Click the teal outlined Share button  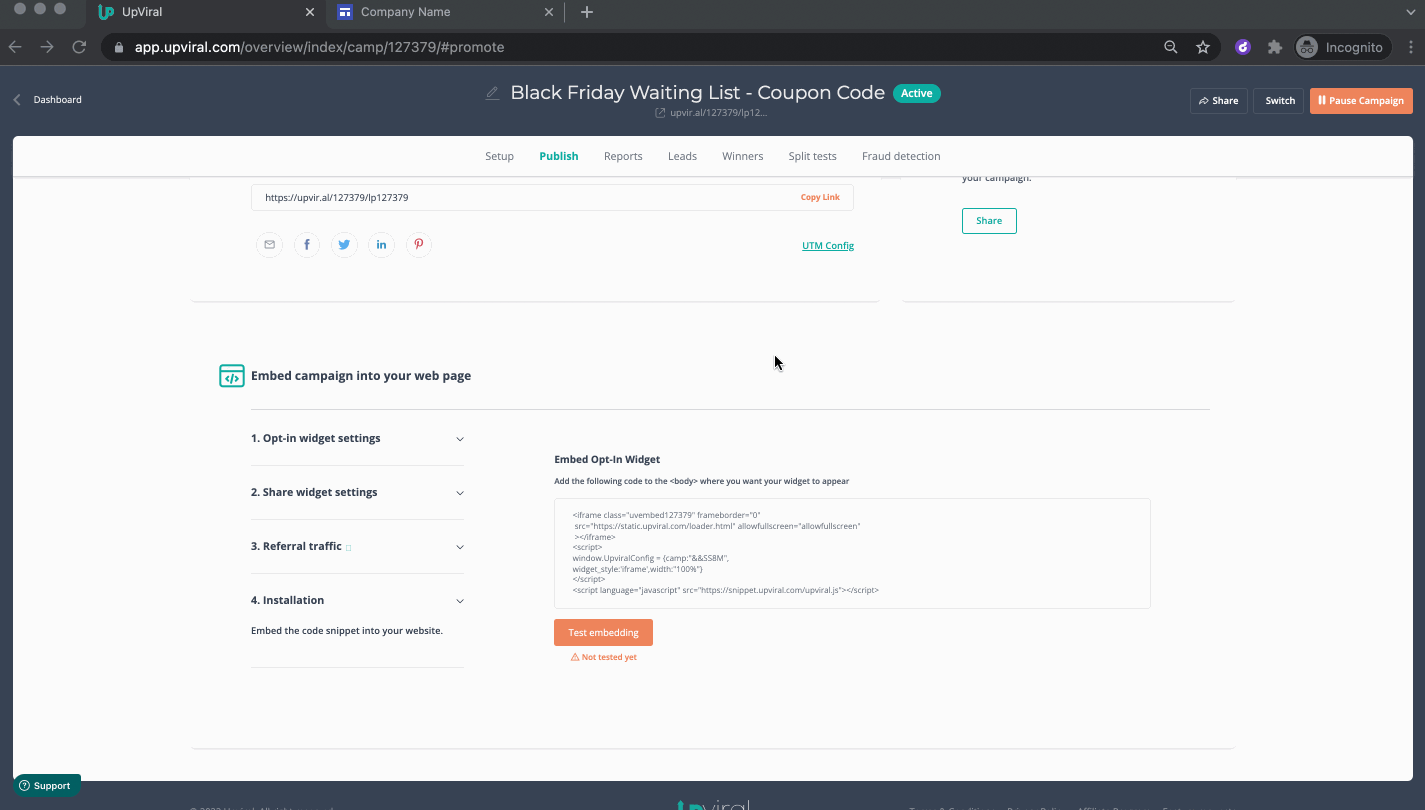click(x=989, y=221)
